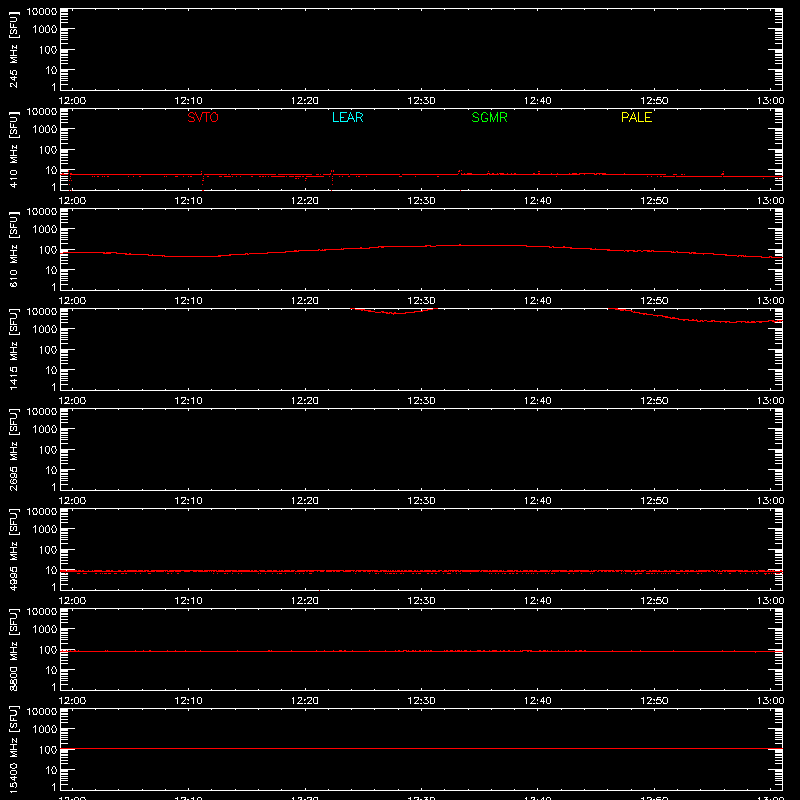This screenshot has height=800, width=800.
Task: Select the 10 tick on the 1415 MHz axis
Action: point(51,370)
